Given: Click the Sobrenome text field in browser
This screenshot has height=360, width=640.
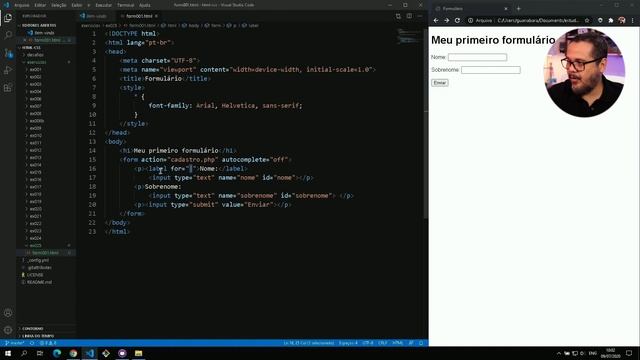Looking at the screenshot, I should click(x=491, y=70).
